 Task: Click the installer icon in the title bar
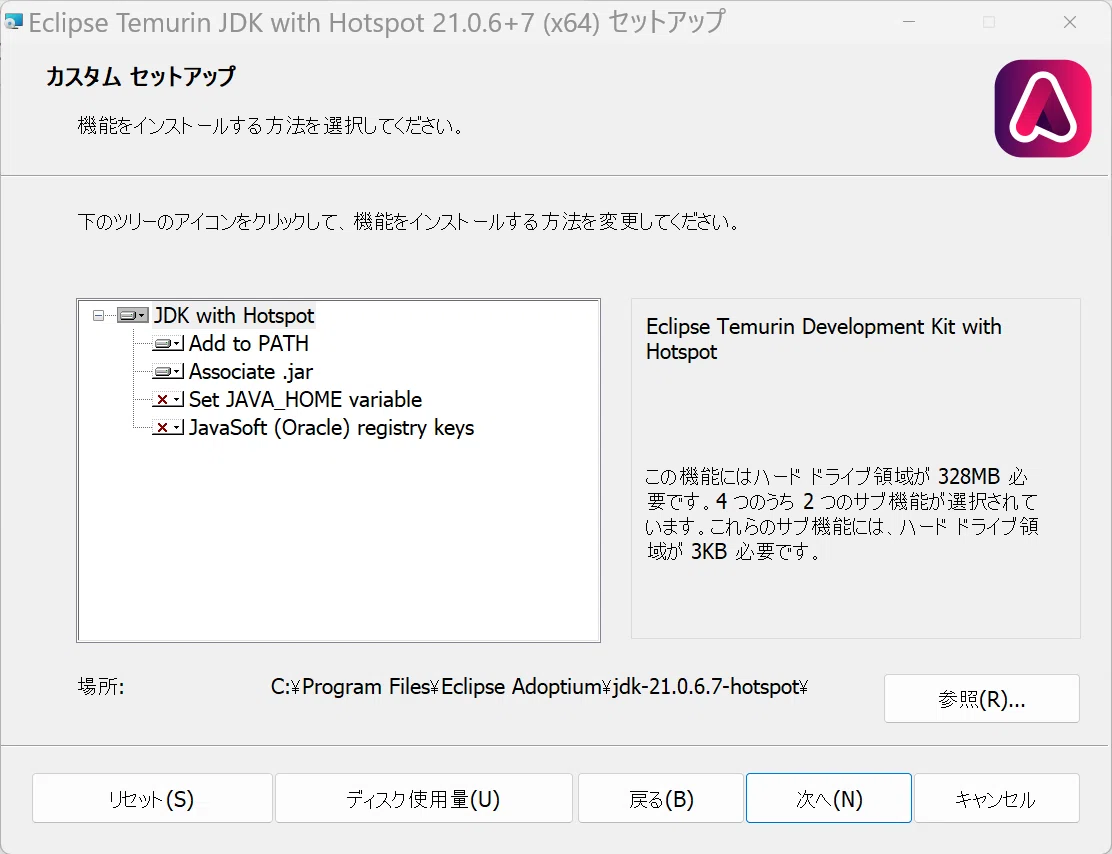(13, 23)
